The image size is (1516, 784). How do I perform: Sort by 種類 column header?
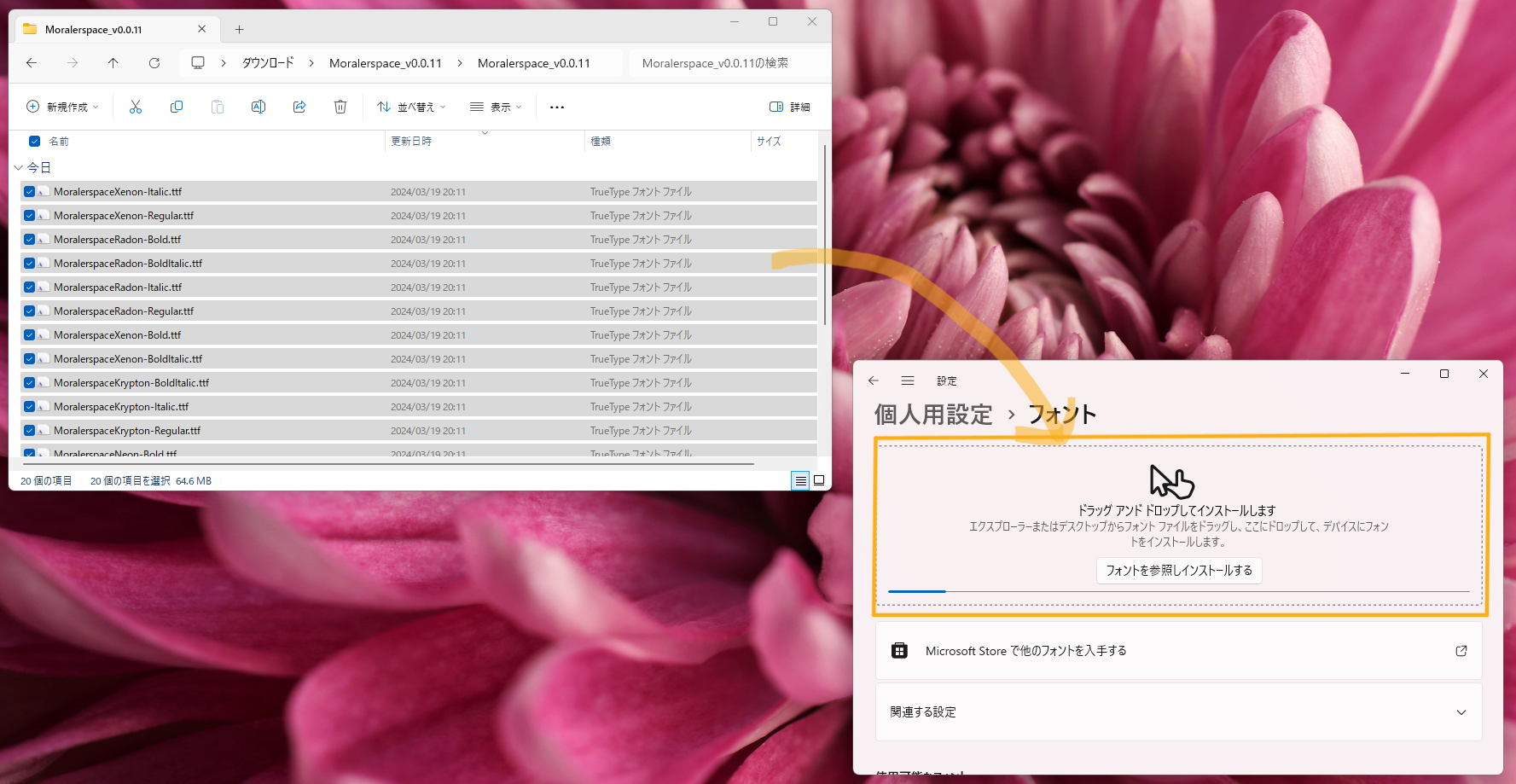click(601, 142)
